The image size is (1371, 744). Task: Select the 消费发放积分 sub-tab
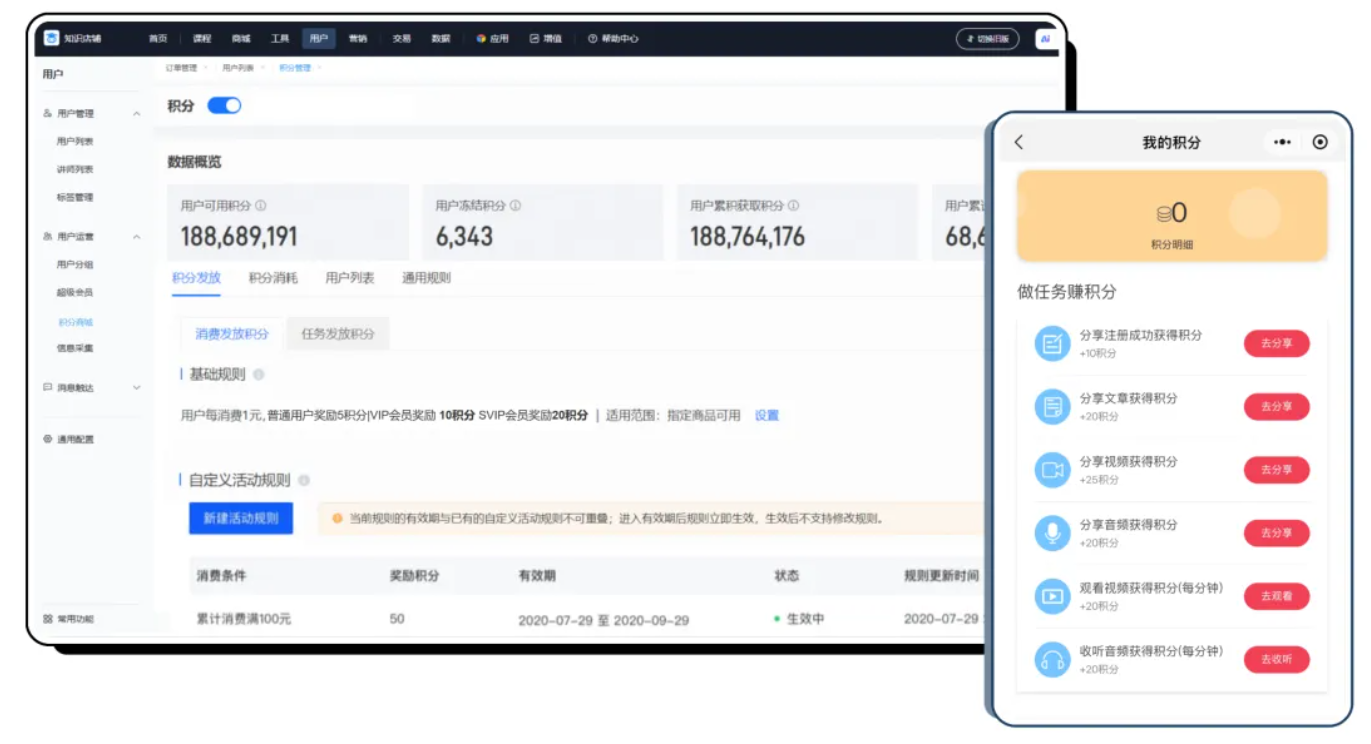click(x=232, y=334)
